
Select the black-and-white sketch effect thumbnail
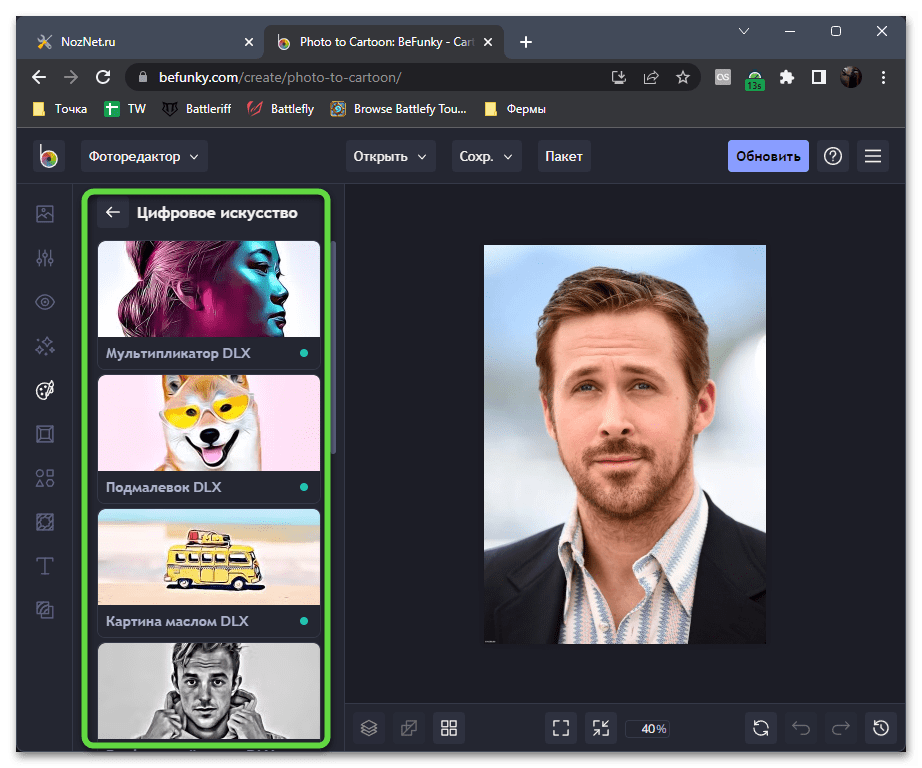209,691
